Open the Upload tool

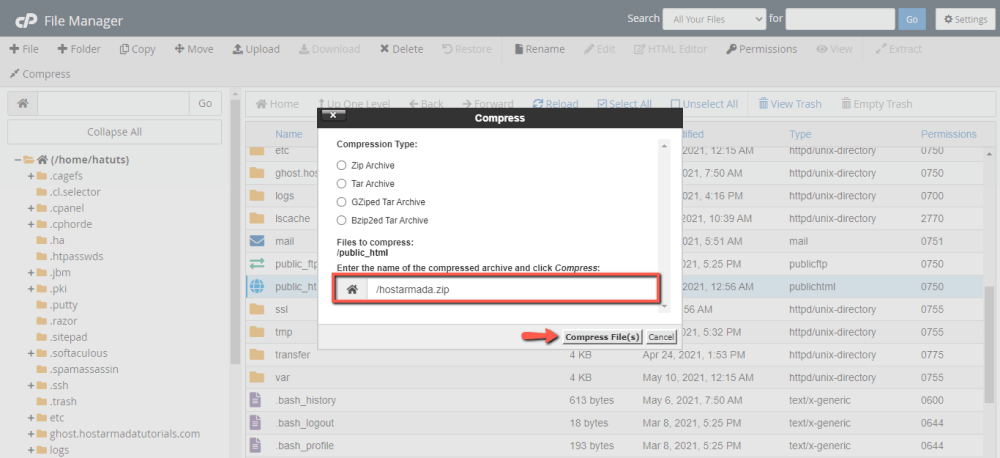coord(256,49)
